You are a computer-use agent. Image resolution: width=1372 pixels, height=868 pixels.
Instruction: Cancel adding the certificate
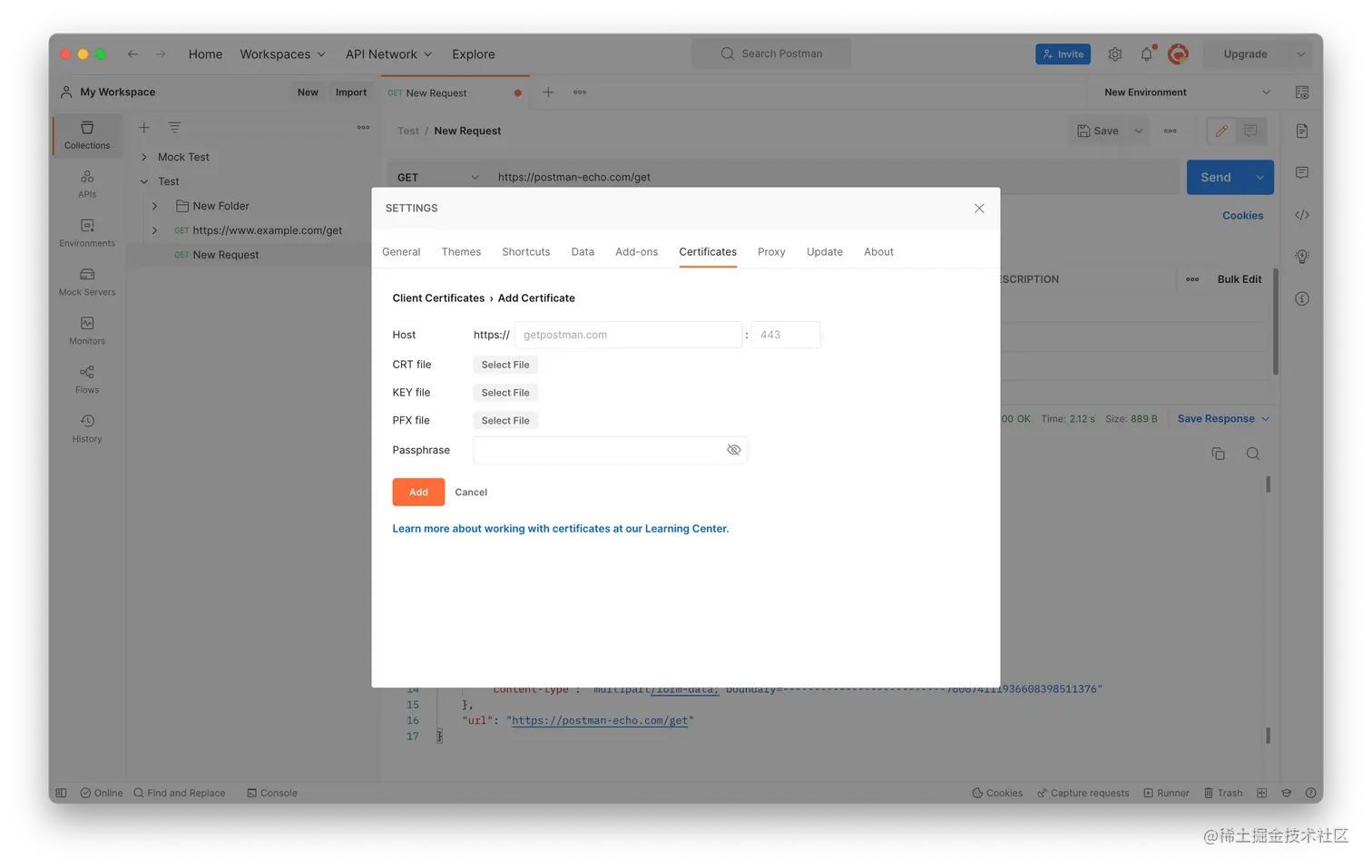[x=471, y=493]
